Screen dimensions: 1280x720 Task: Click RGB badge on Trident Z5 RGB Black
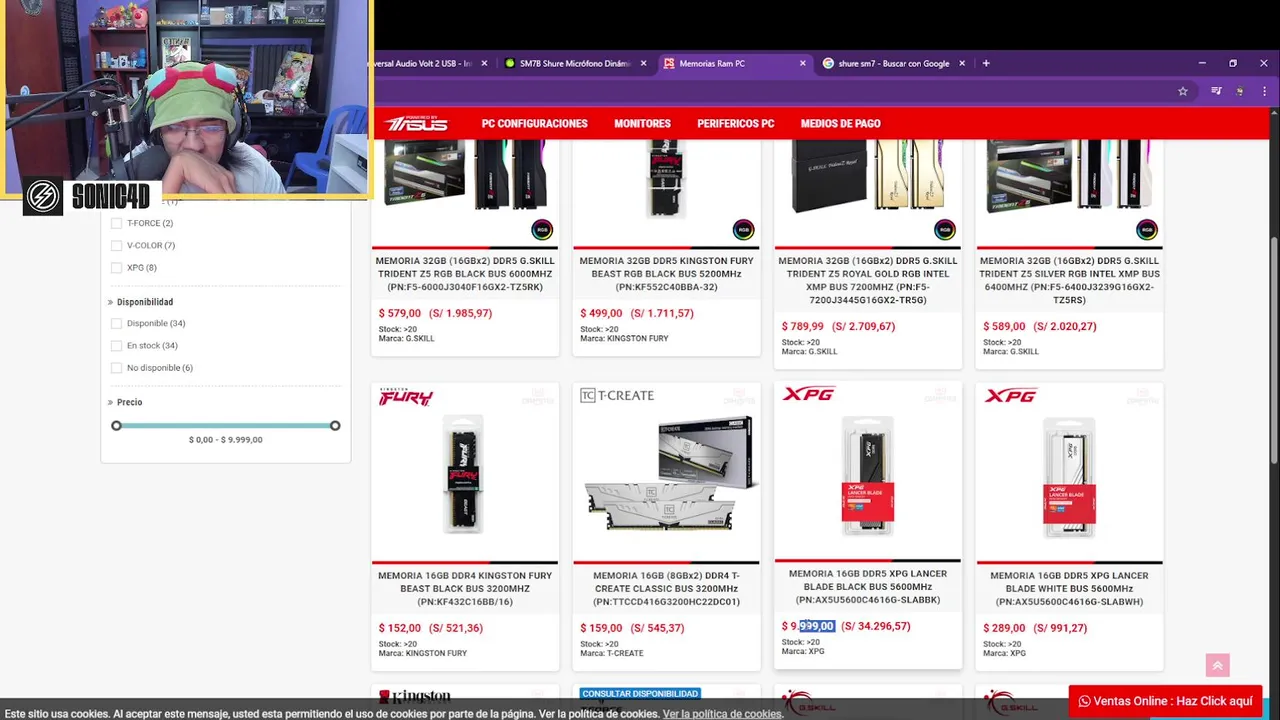point(542,230)
